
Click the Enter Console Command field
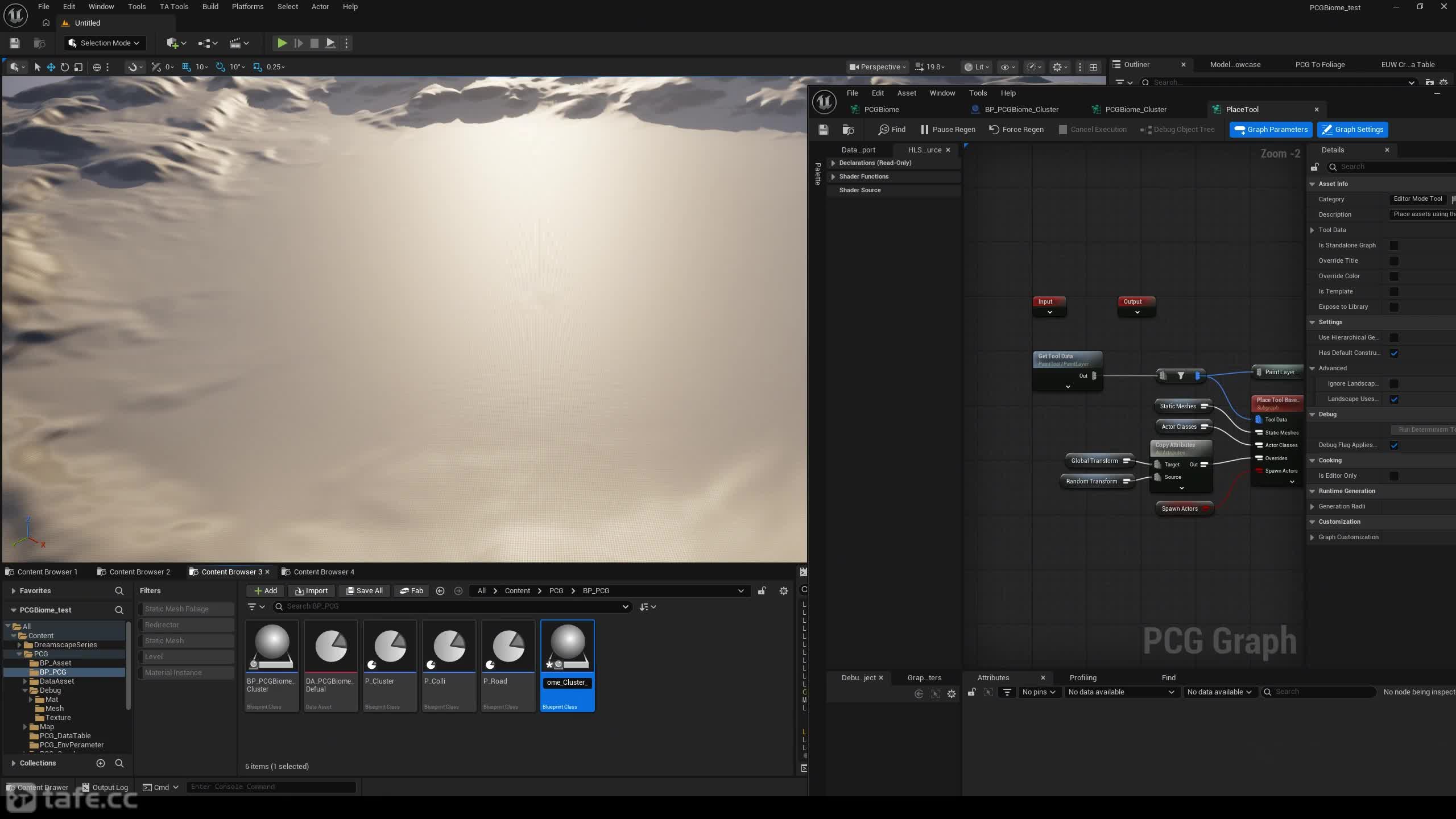(x=271, y=787)
